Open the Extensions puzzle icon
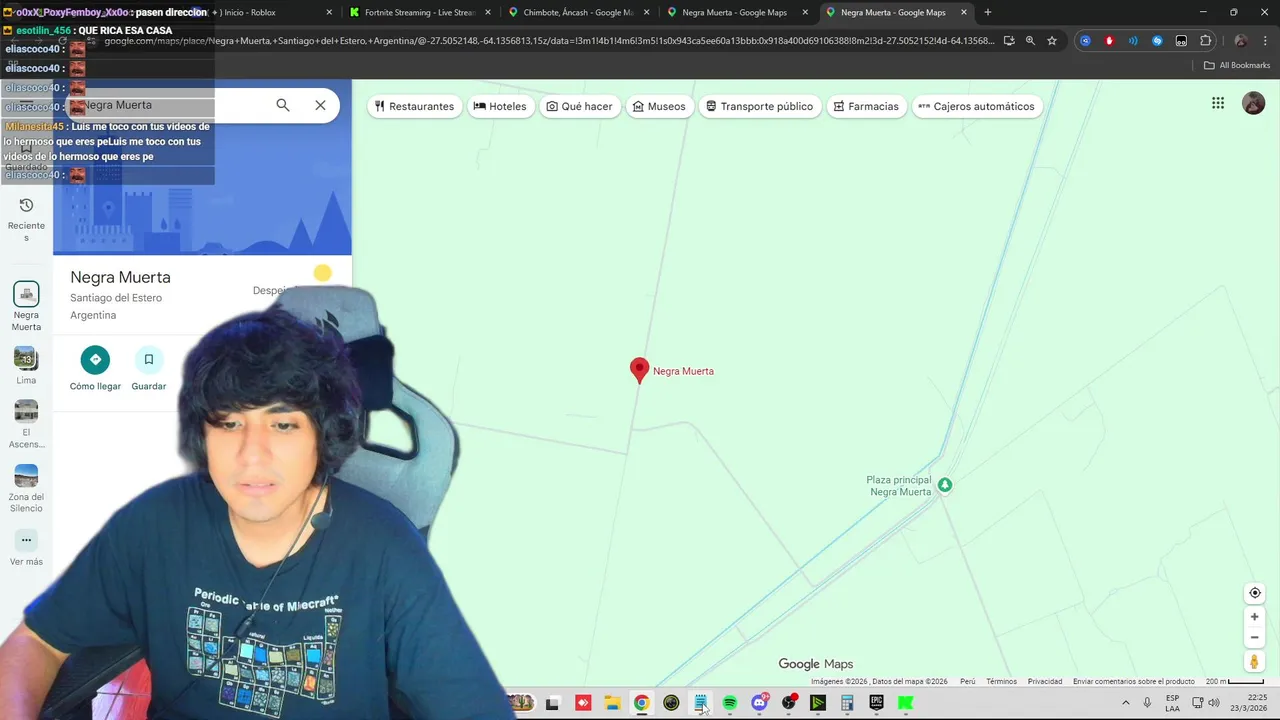Screen dimensions: 1280x720 (x=1205, y=41)
